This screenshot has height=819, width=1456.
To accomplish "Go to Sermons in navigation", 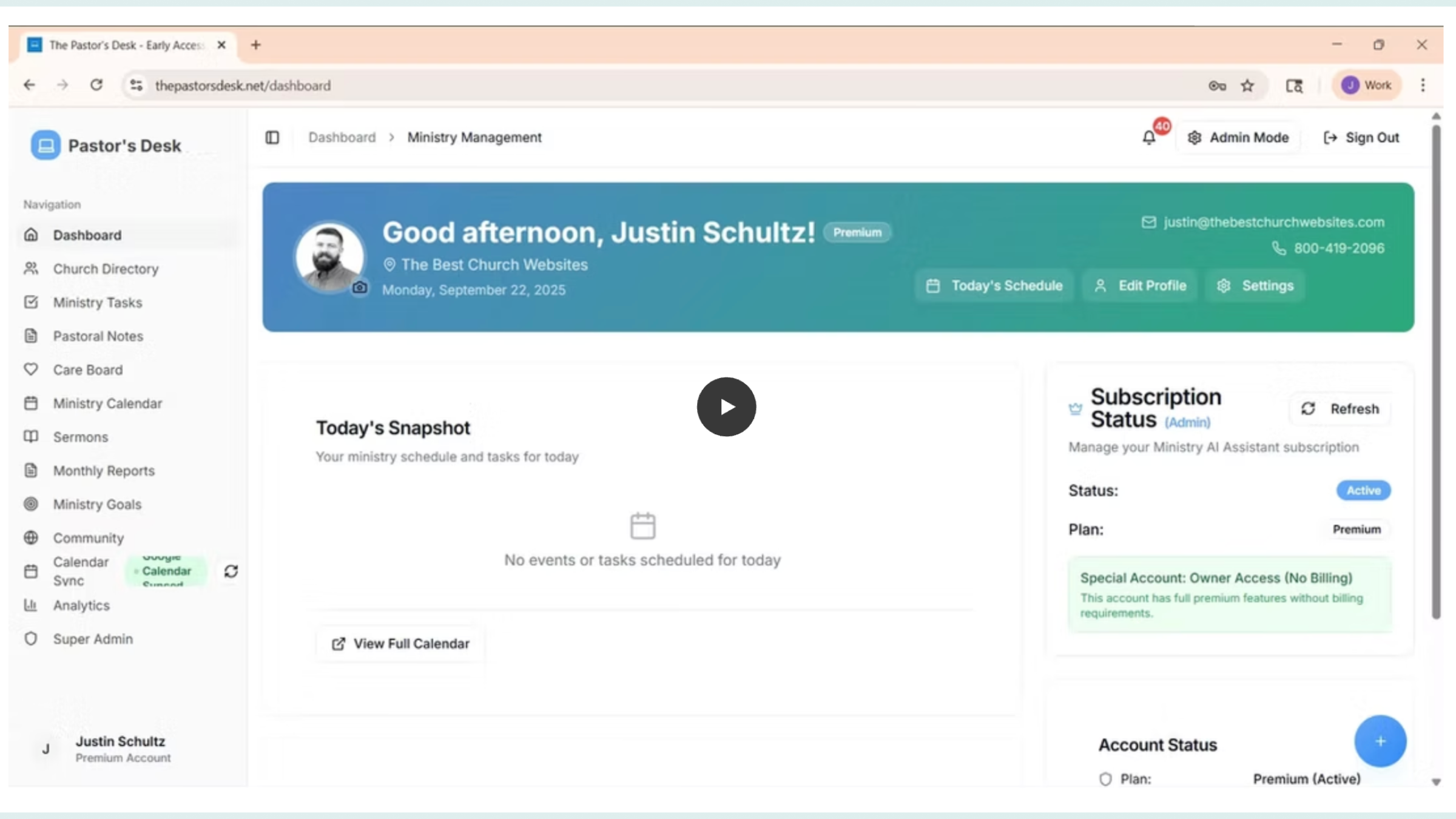I will 81,437.
